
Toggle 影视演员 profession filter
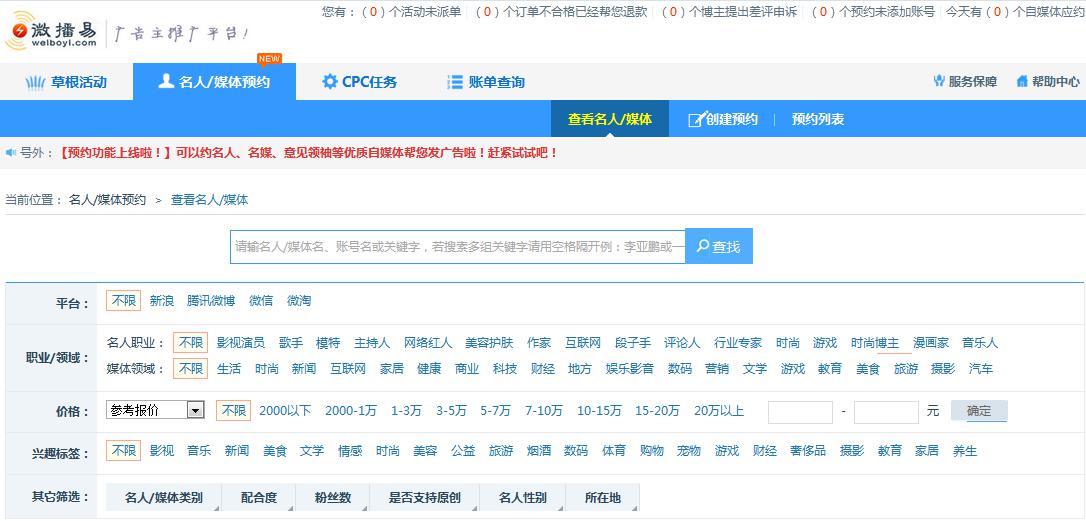(x=240, y=342)
